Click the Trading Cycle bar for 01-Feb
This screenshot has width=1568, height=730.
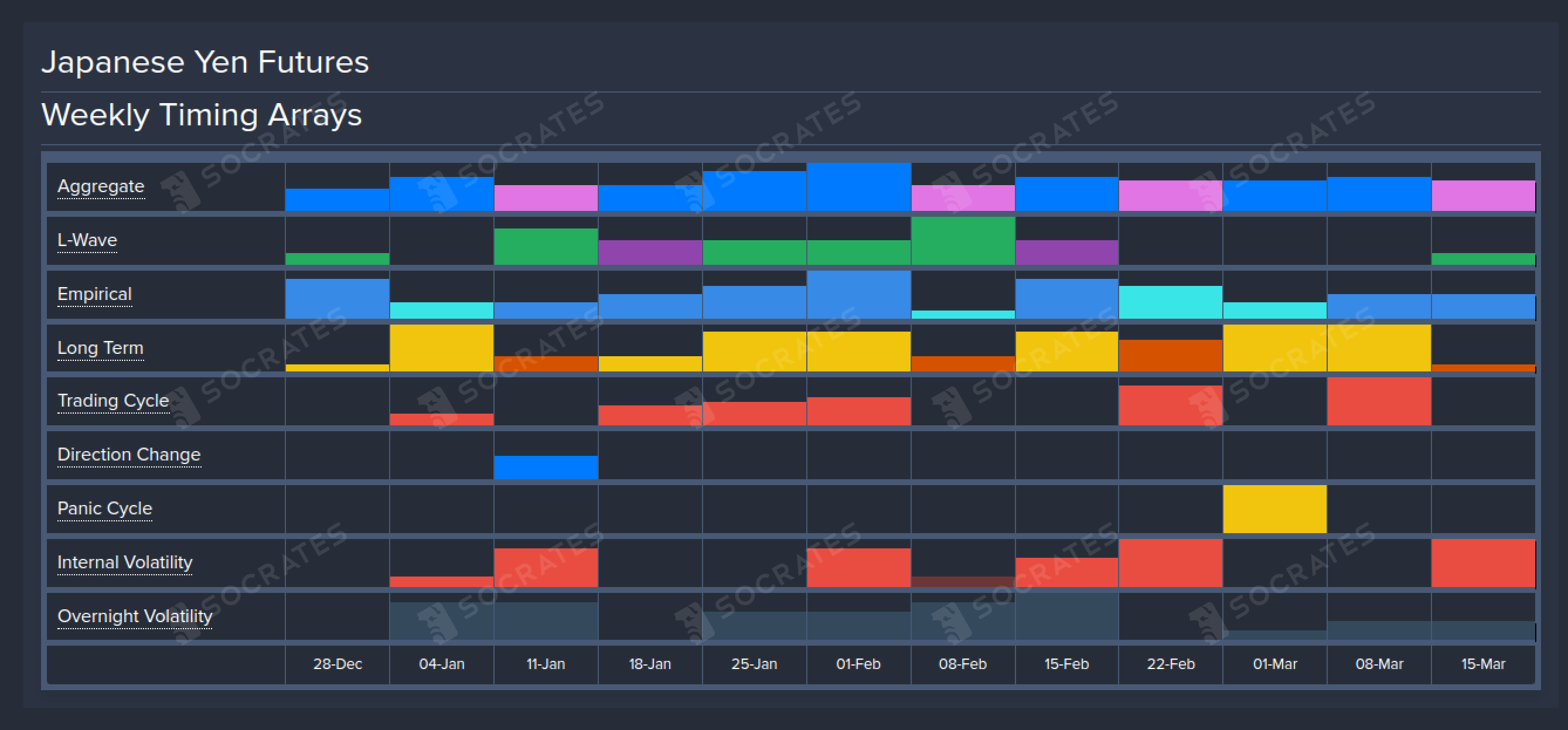(858, 411)
